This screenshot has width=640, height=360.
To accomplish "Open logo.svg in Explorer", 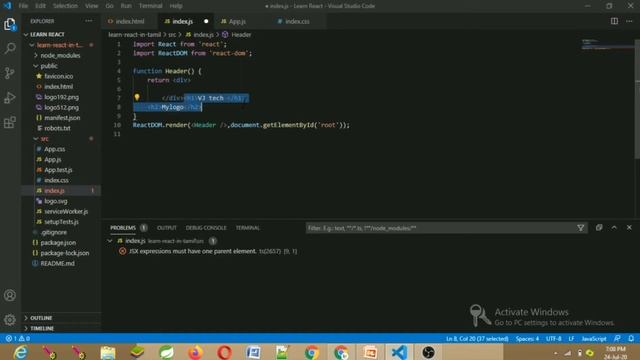I will tap(56, 201).
